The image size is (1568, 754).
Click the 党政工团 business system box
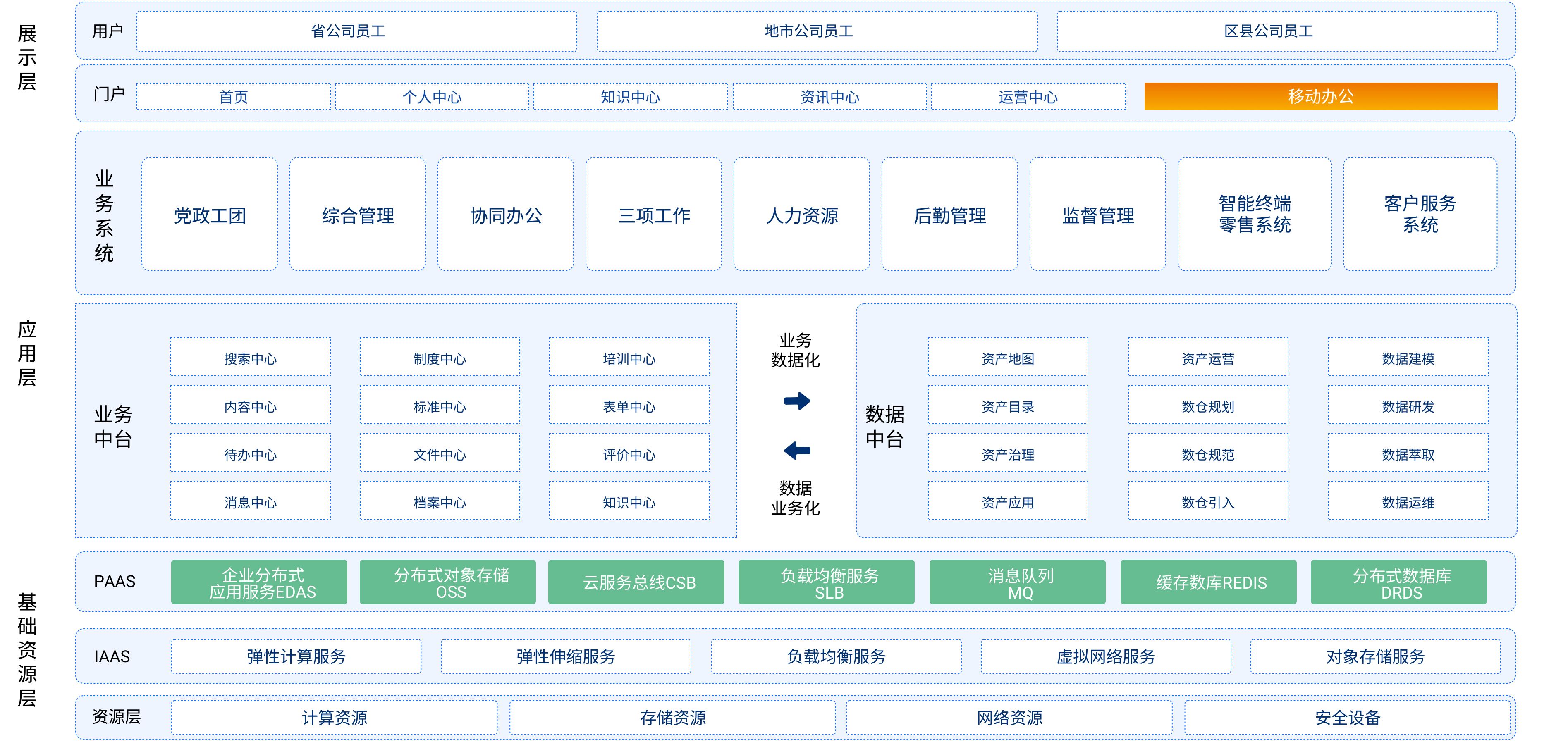pos(209,215)
